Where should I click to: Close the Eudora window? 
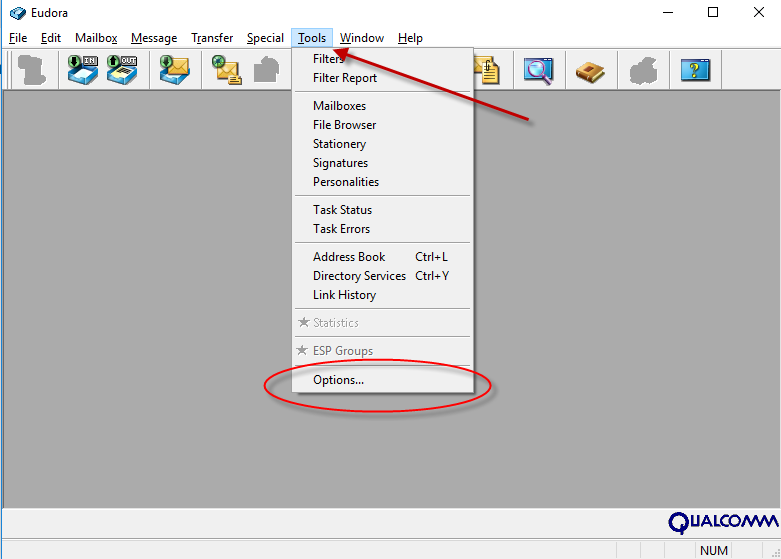pyautogui.click(x=759, y=12)
